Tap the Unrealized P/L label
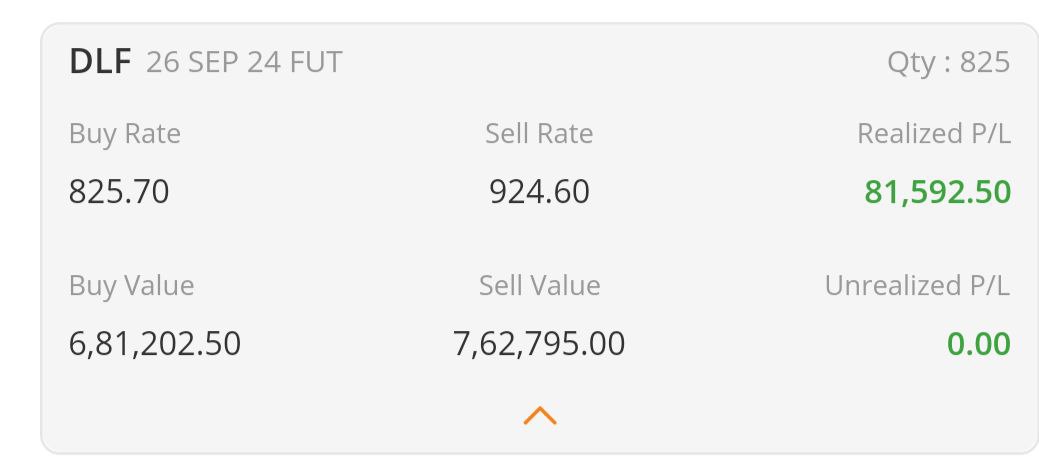This screenshot has height=473, width=1039. pyautogui.click(x=917, y=286)
